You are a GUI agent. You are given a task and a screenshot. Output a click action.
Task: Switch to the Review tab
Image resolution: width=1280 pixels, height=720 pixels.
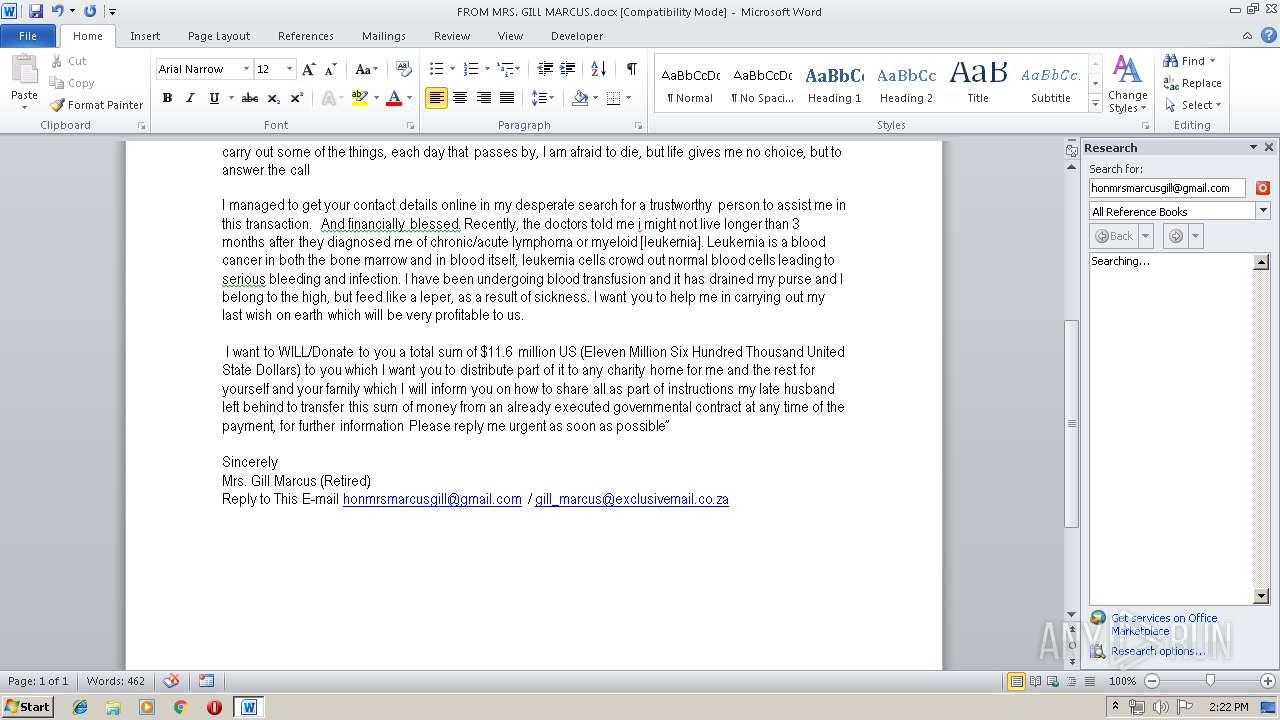point(452,36)
